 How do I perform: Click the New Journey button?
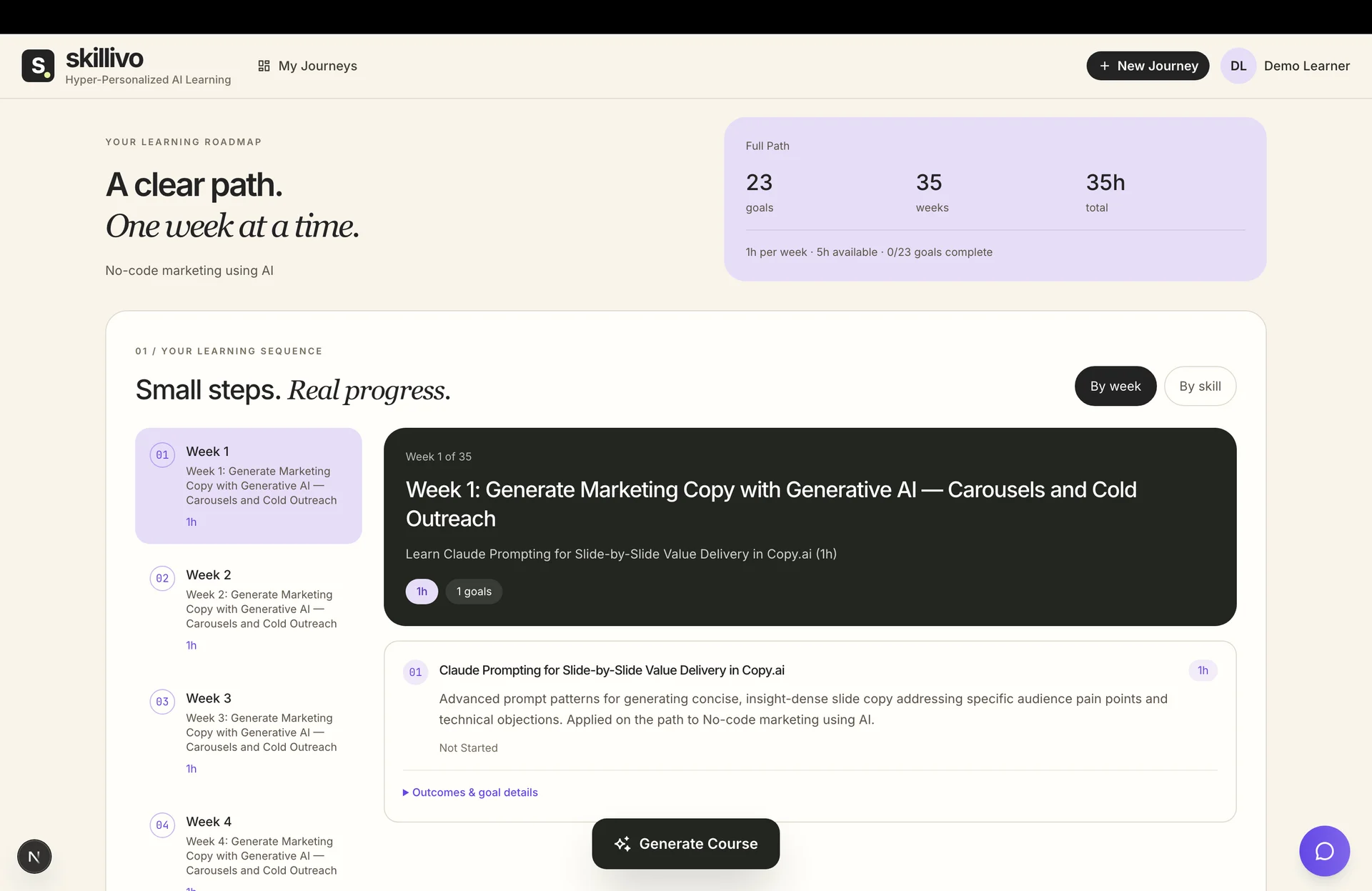(1148, 66)
